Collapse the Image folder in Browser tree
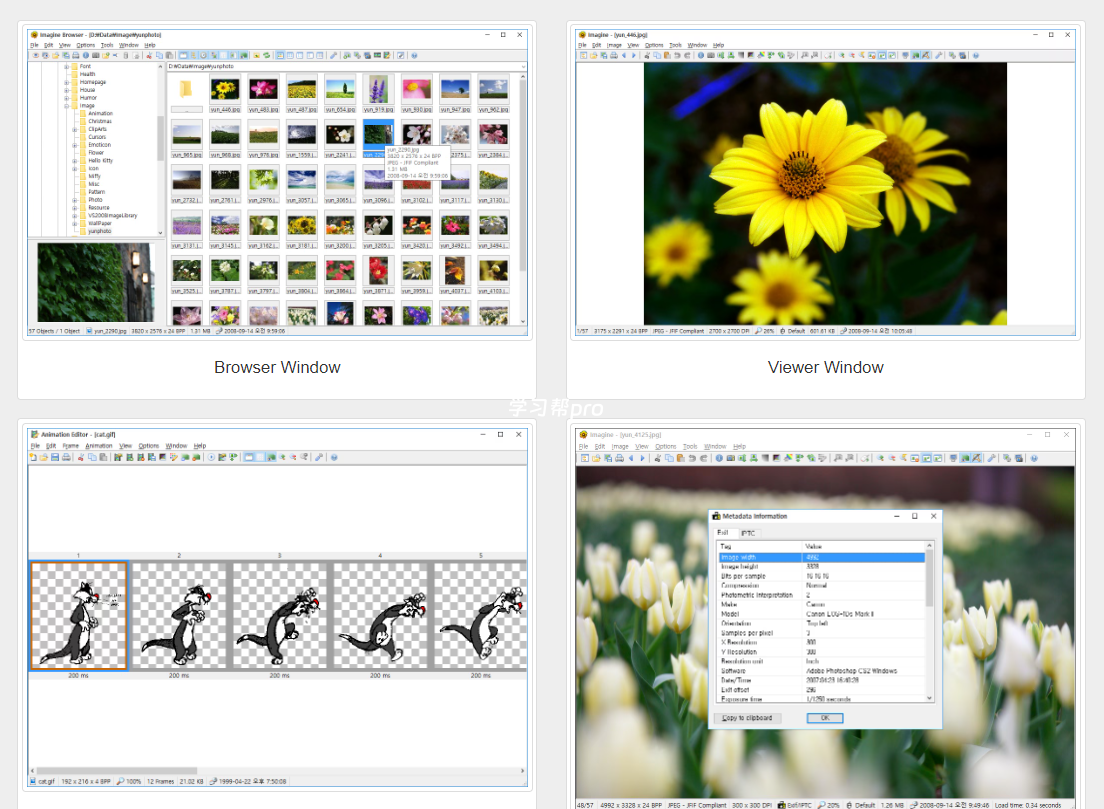The width and height of the screenshot is (1104, 809). tap(67, 106)
